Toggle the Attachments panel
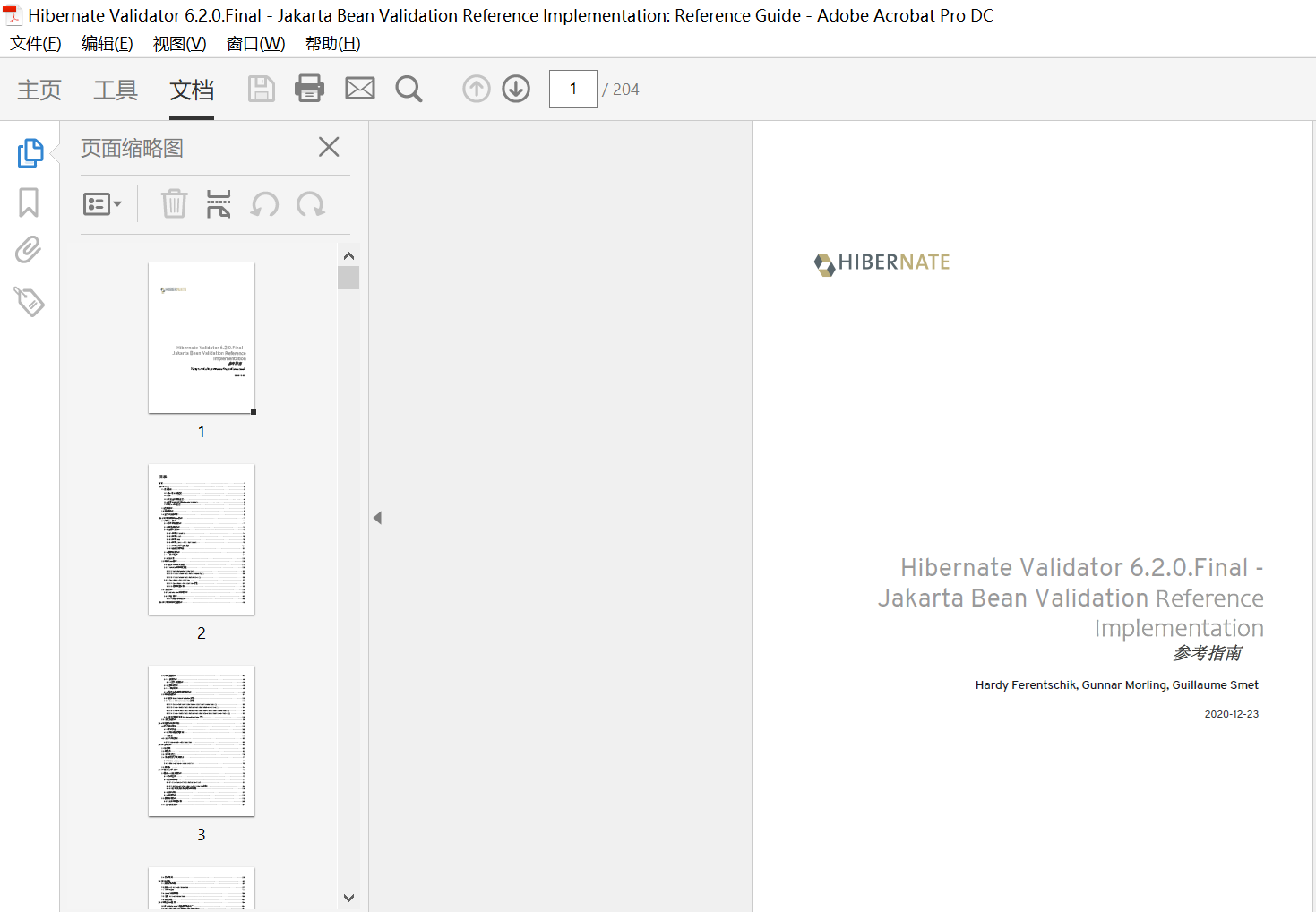 28,249
